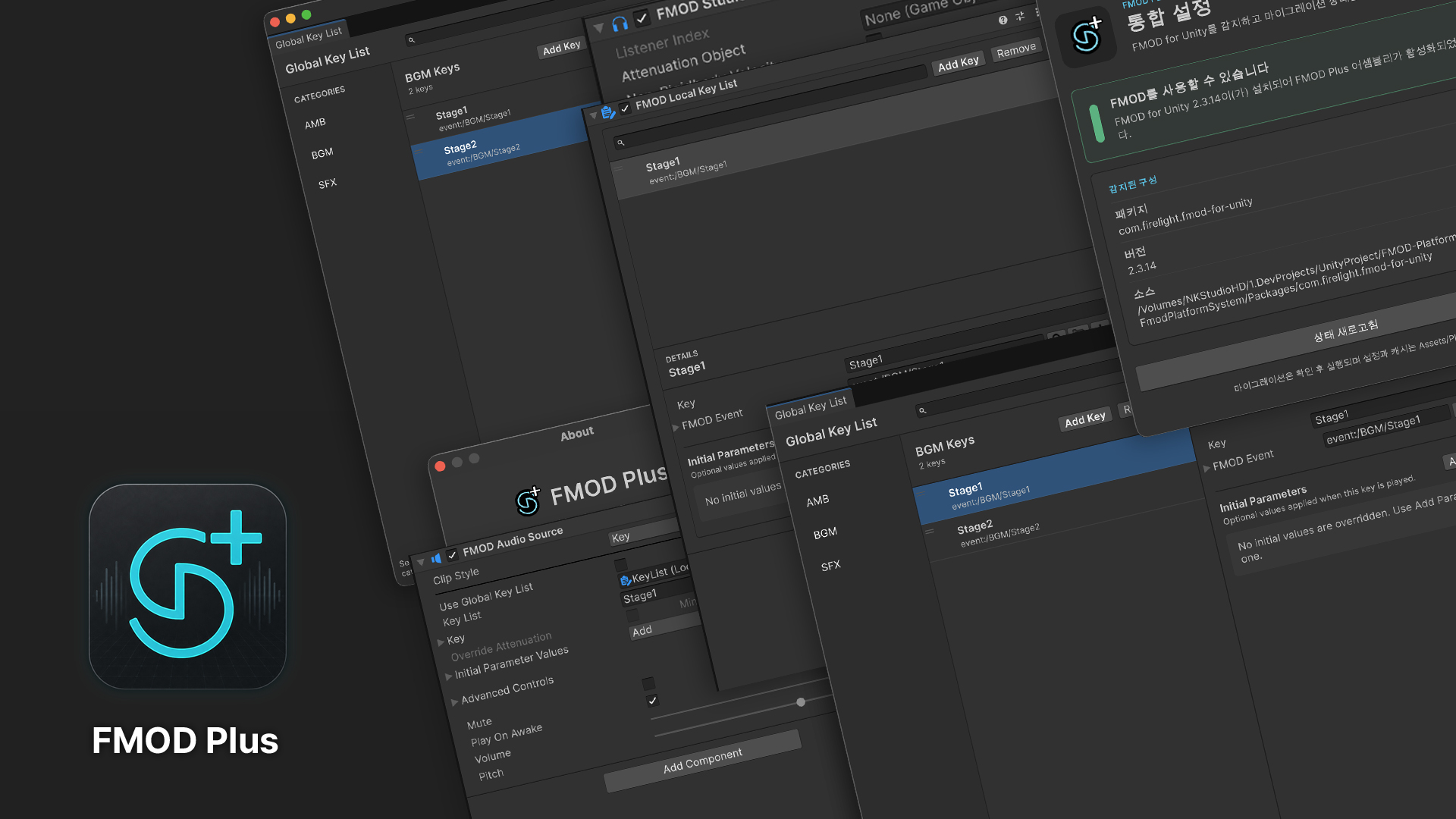
Task: Choose AMB category beside highlighted Stage2
Action: 315,123
